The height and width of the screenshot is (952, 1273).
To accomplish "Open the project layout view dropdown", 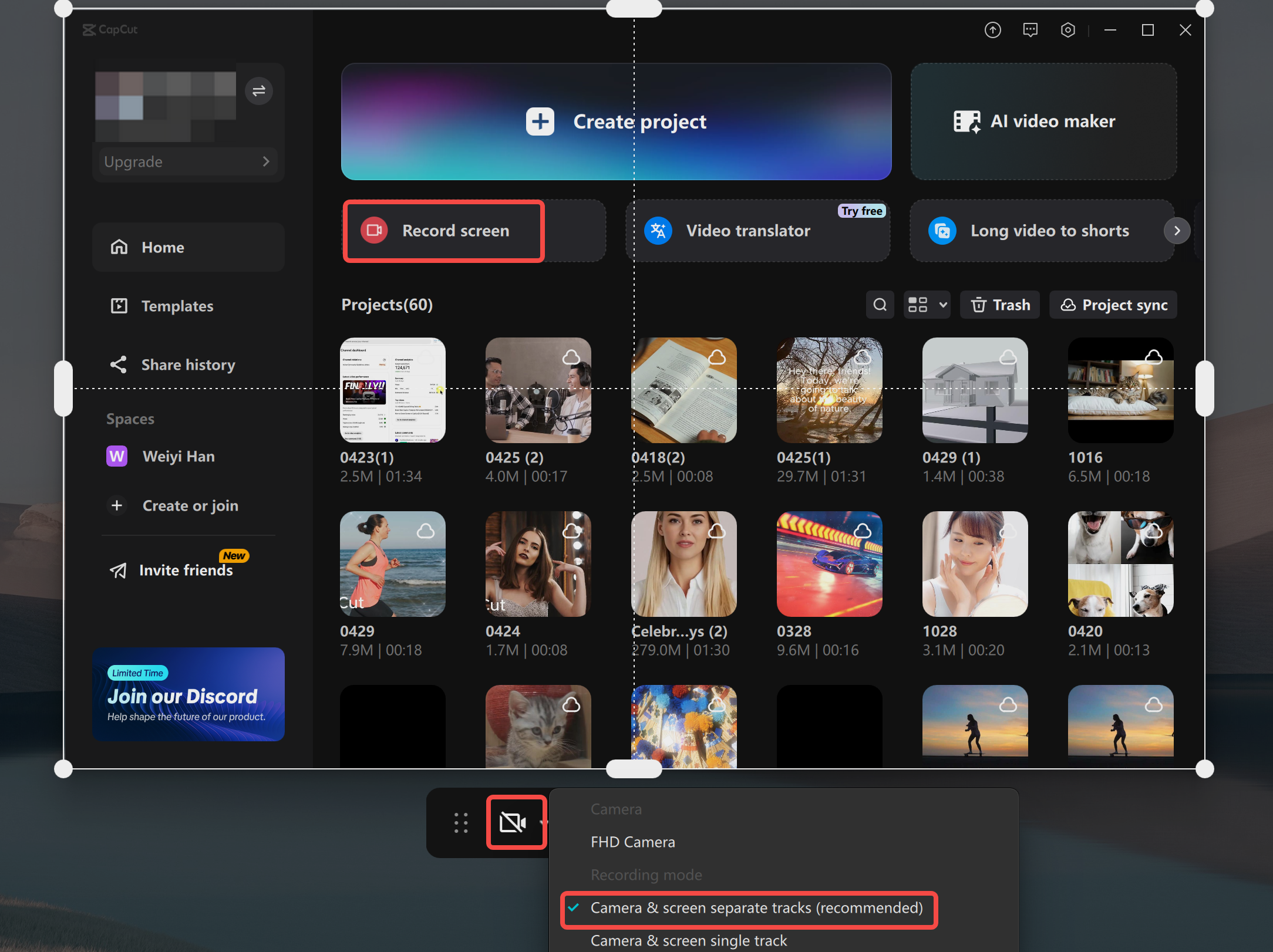I will [926, 305].
